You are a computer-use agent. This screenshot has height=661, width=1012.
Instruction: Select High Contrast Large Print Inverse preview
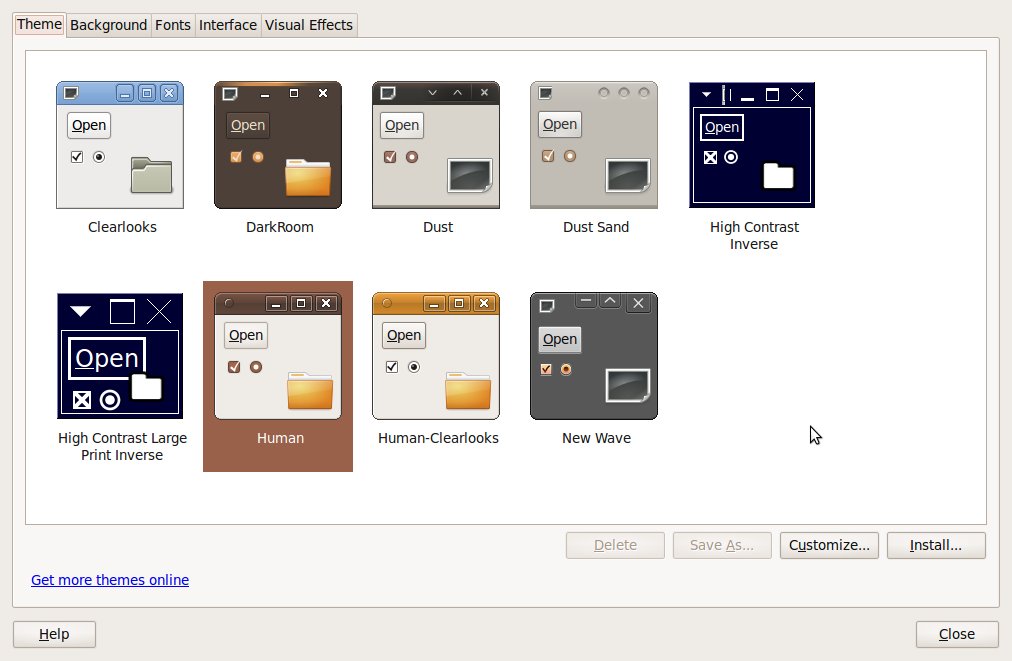coord(120,356)
